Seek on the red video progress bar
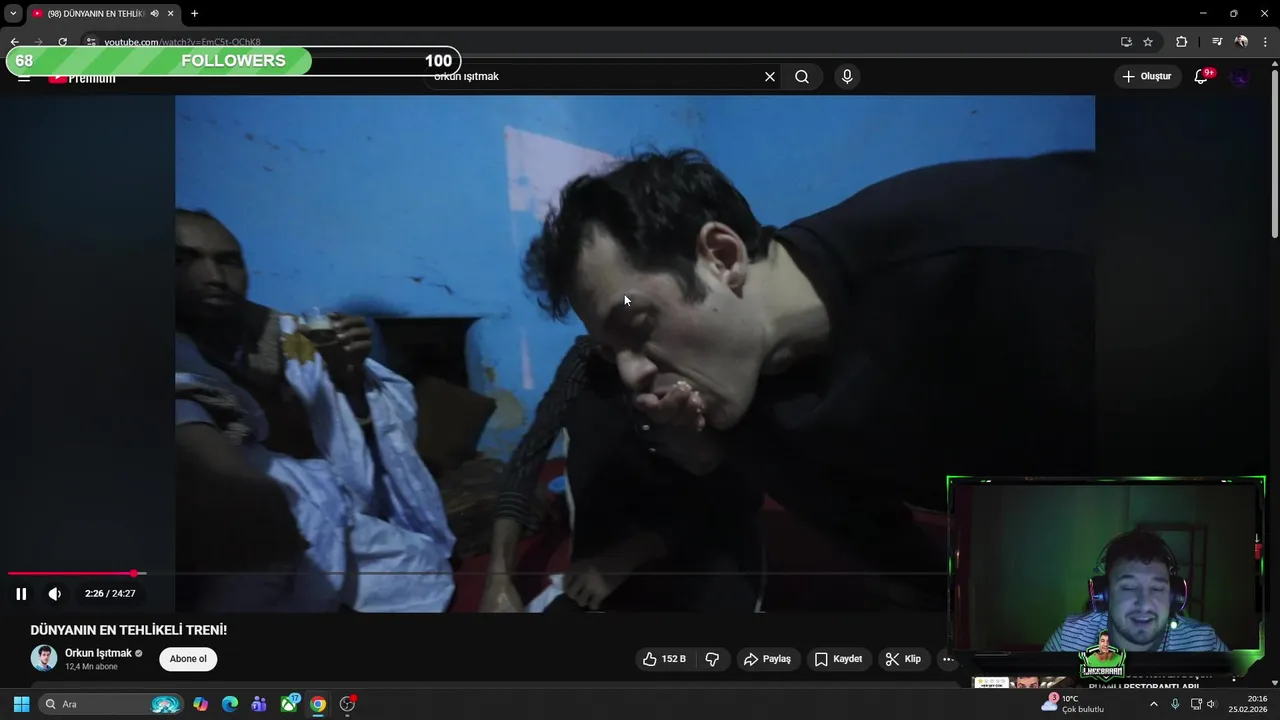Screen dimensions: 1280x720 tap(71, 573)
